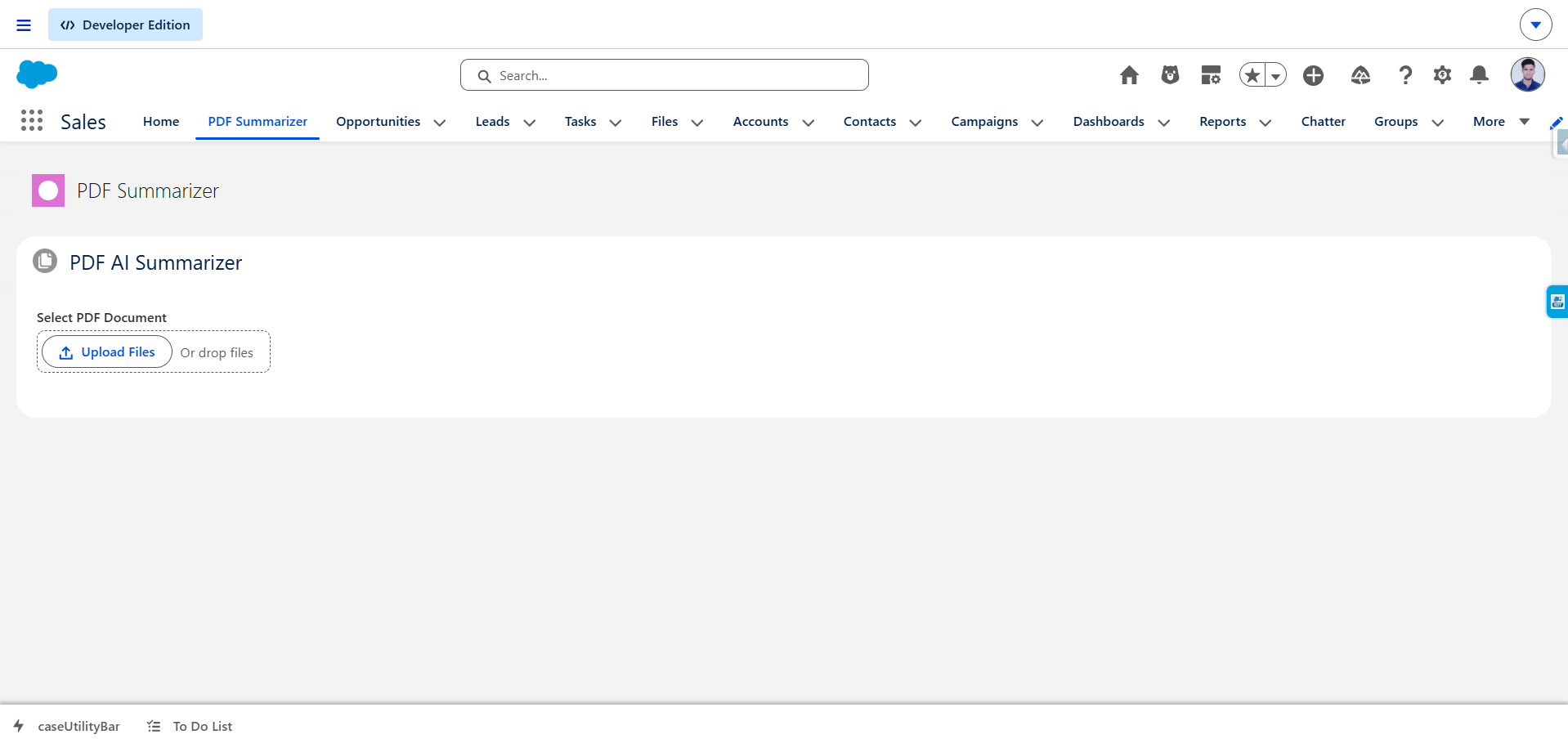The width and height of the screenshot is (1568, 739).
Task: Expand the Accounts tab chevron
Action: [x=809, y=123]
